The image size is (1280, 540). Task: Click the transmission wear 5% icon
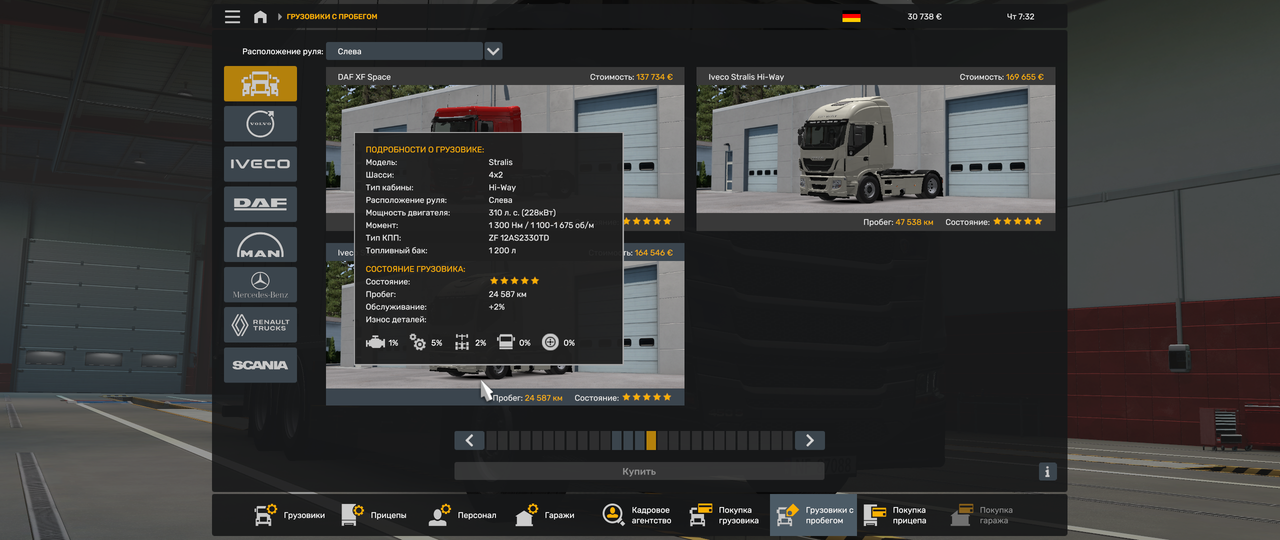(418, 342)
